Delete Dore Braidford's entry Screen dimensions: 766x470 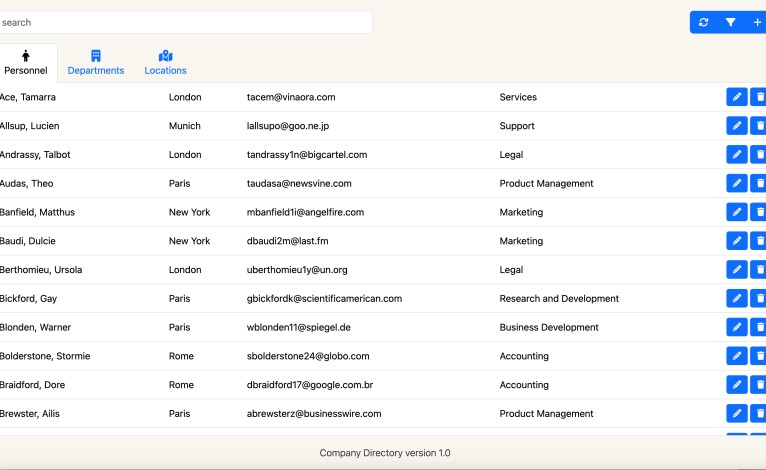[x=759, y=385]
